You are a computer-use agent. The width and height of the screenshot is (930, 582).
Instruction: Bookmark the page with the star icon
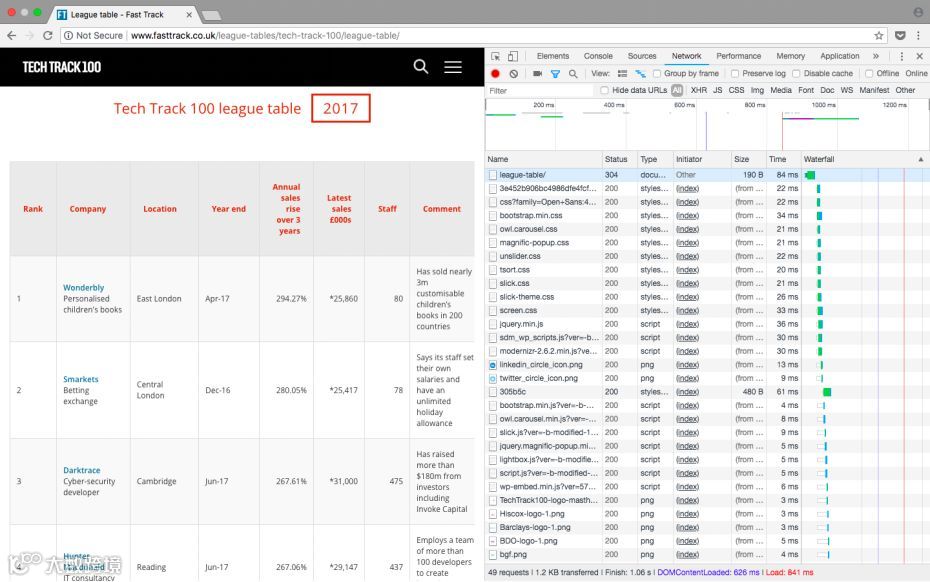pos(878,36)
